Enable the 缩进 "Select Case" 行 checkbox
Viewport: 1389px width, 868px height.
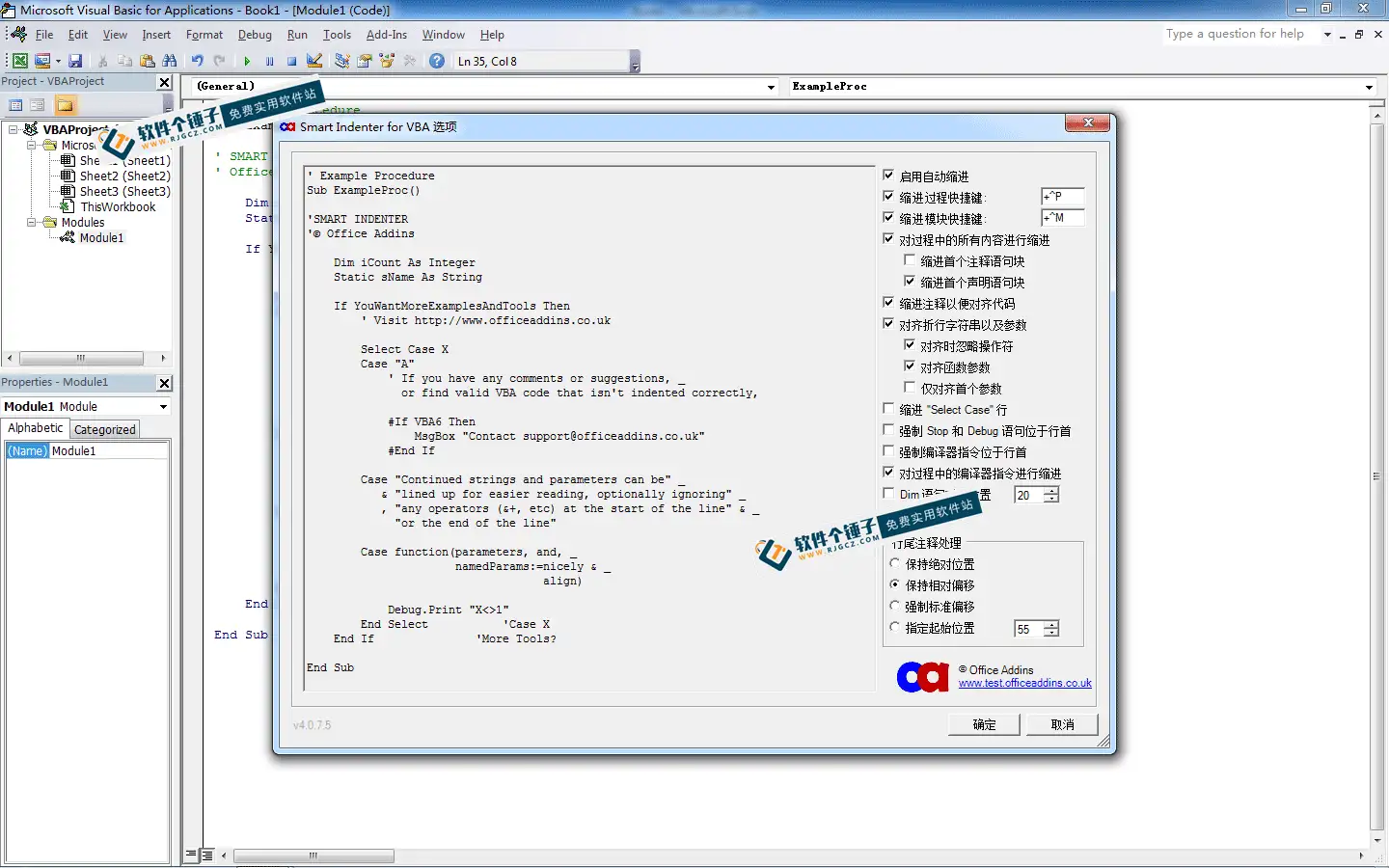(889, 409)
